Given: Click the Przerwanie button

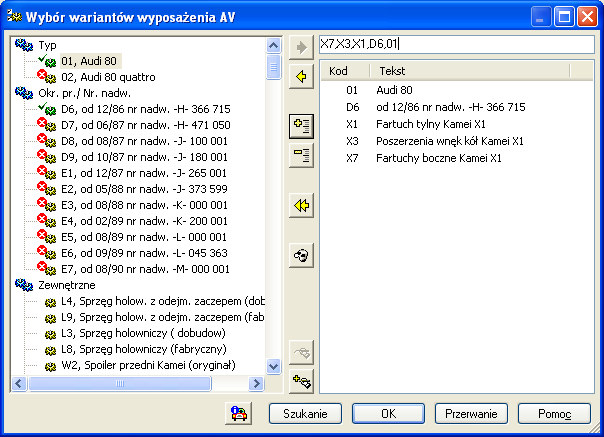Looking at the screenshot, I should click(x=471, y=413).
